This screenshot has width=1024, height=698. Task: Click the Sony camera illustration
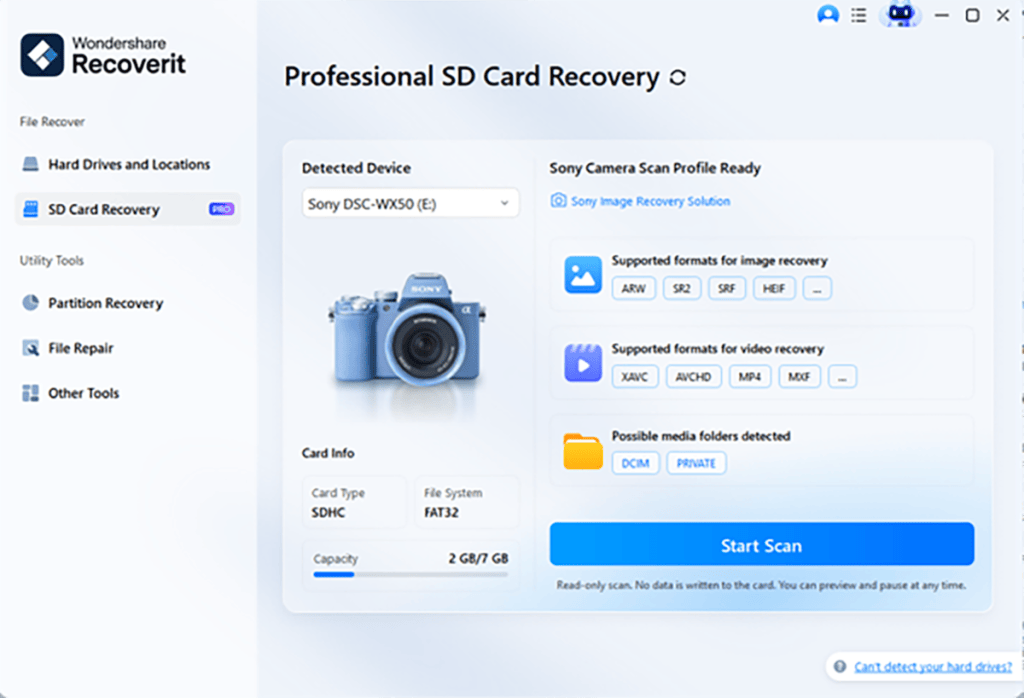[x=409, y=330]
